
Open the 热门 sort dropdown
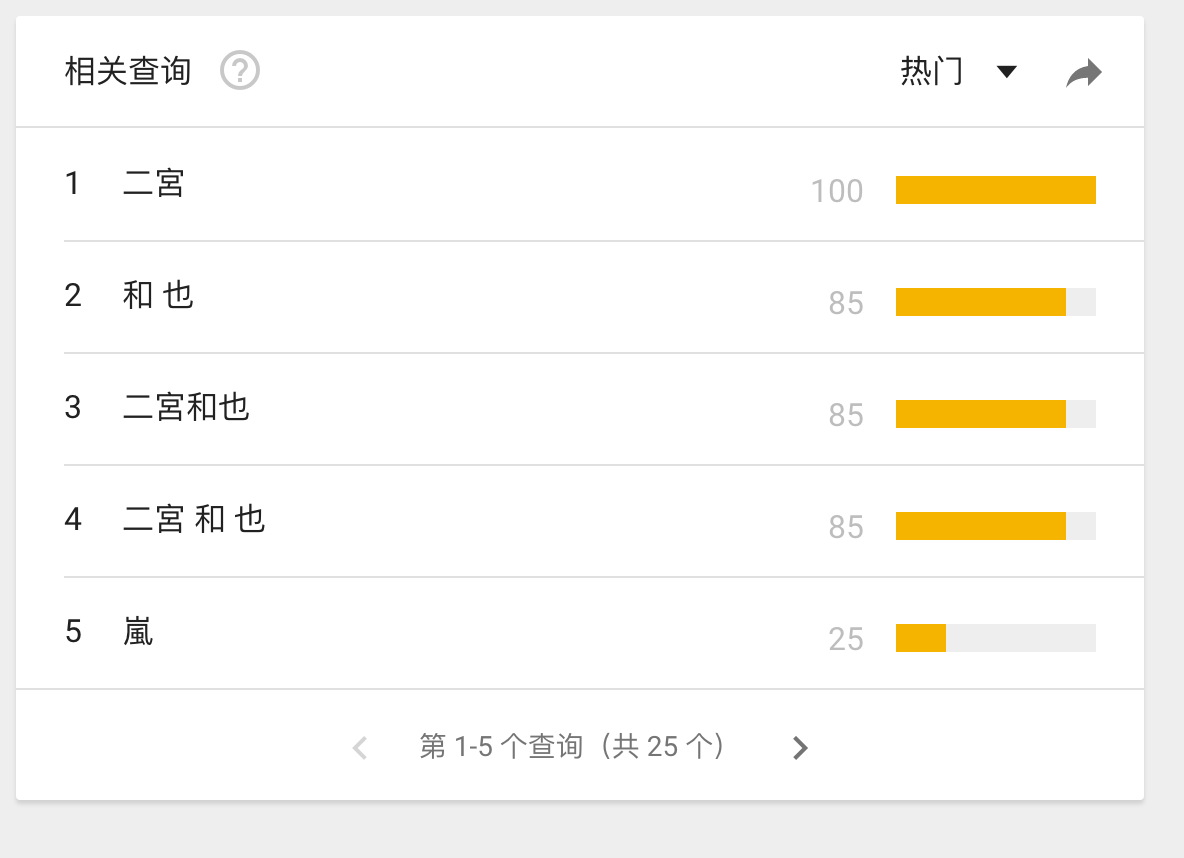pyautogui.click(x=932, y=72)
